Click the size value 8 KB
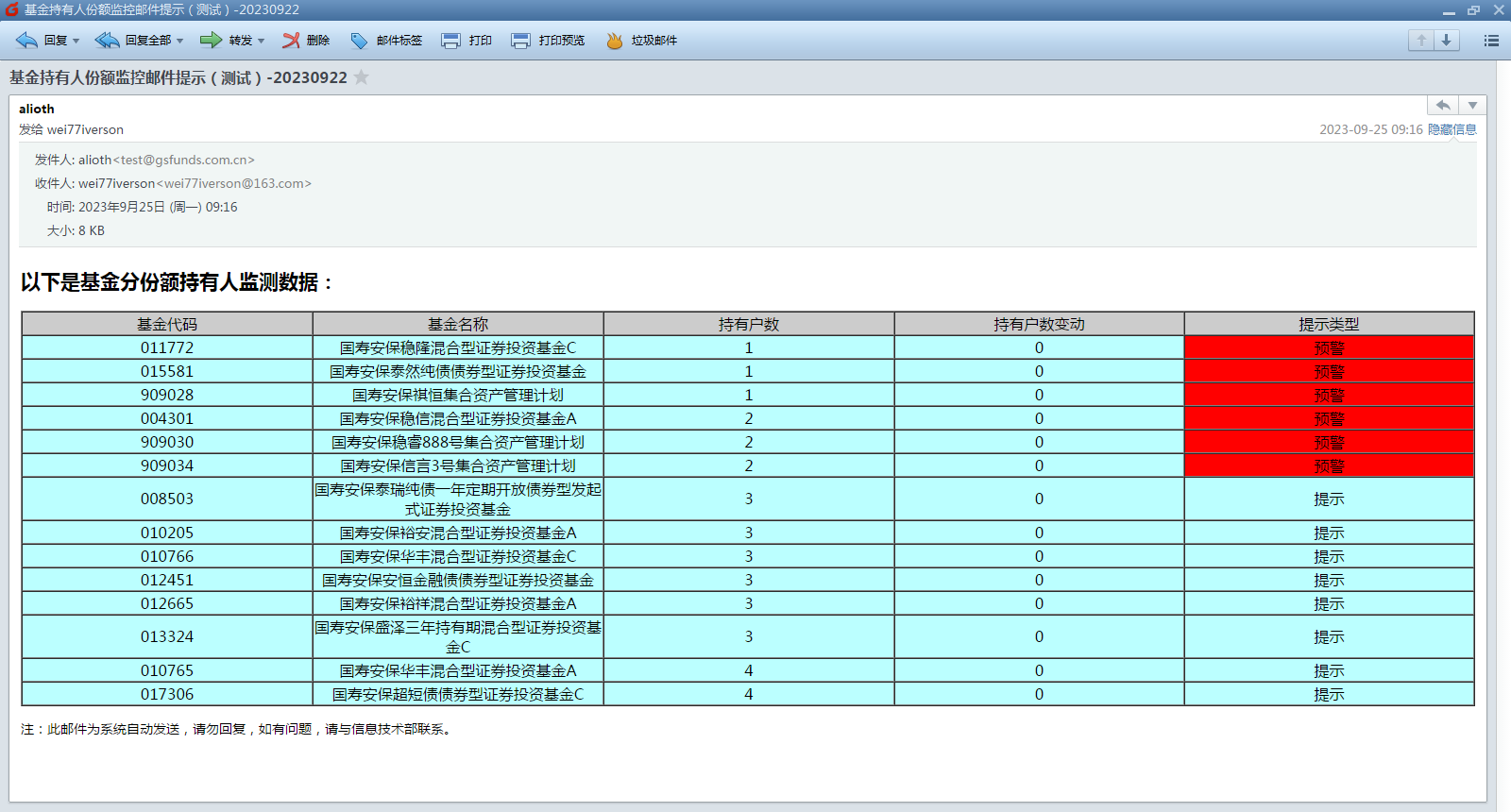This screenshot has width=1511, height=812. click(92, 230)
